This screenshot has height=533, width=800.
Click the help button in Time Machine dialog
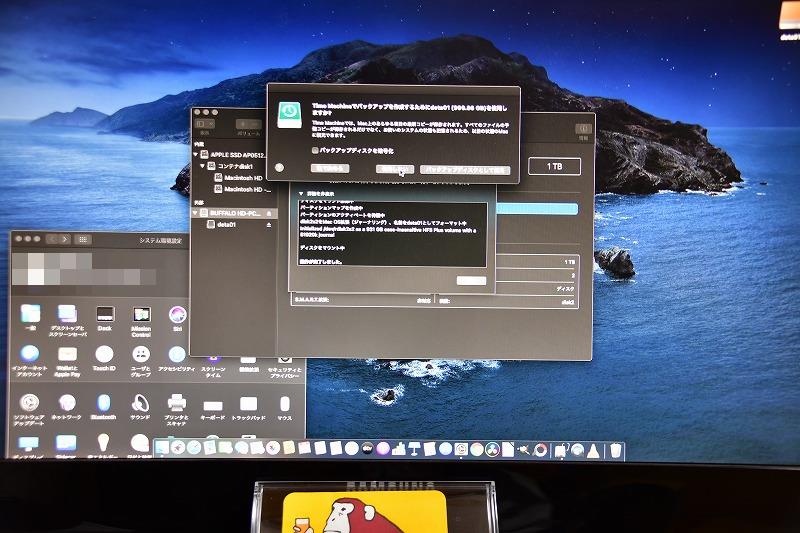(279, 167)
